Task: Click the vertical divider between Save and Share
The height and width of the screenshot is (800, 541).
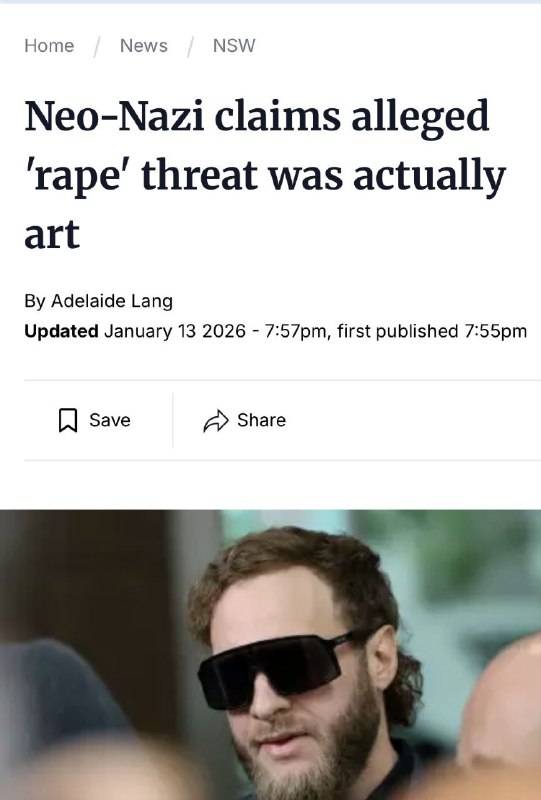Action: [173, 420]
